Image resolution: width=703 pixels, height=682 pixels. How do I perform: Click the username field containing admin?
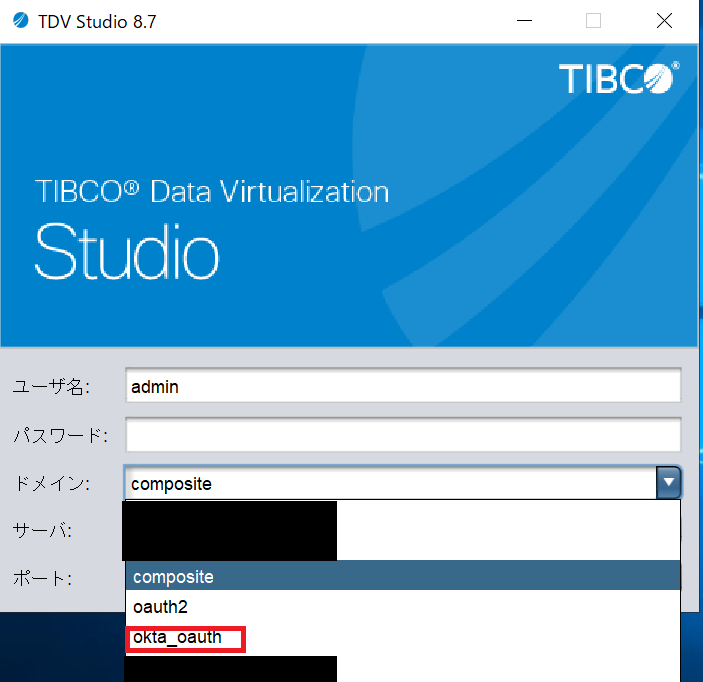(403, 386)
